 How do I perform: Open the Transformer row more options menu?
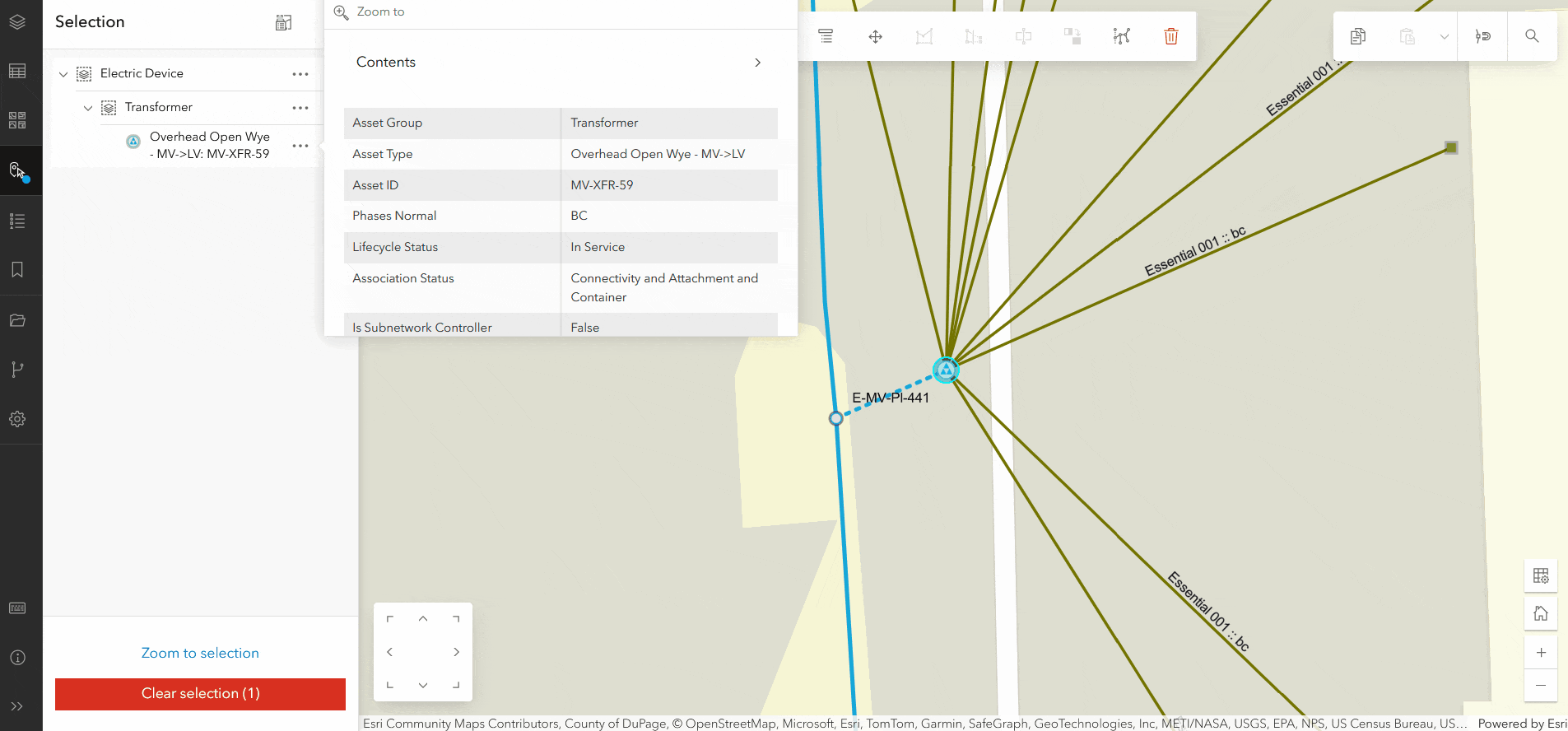[x=300, y=108]
